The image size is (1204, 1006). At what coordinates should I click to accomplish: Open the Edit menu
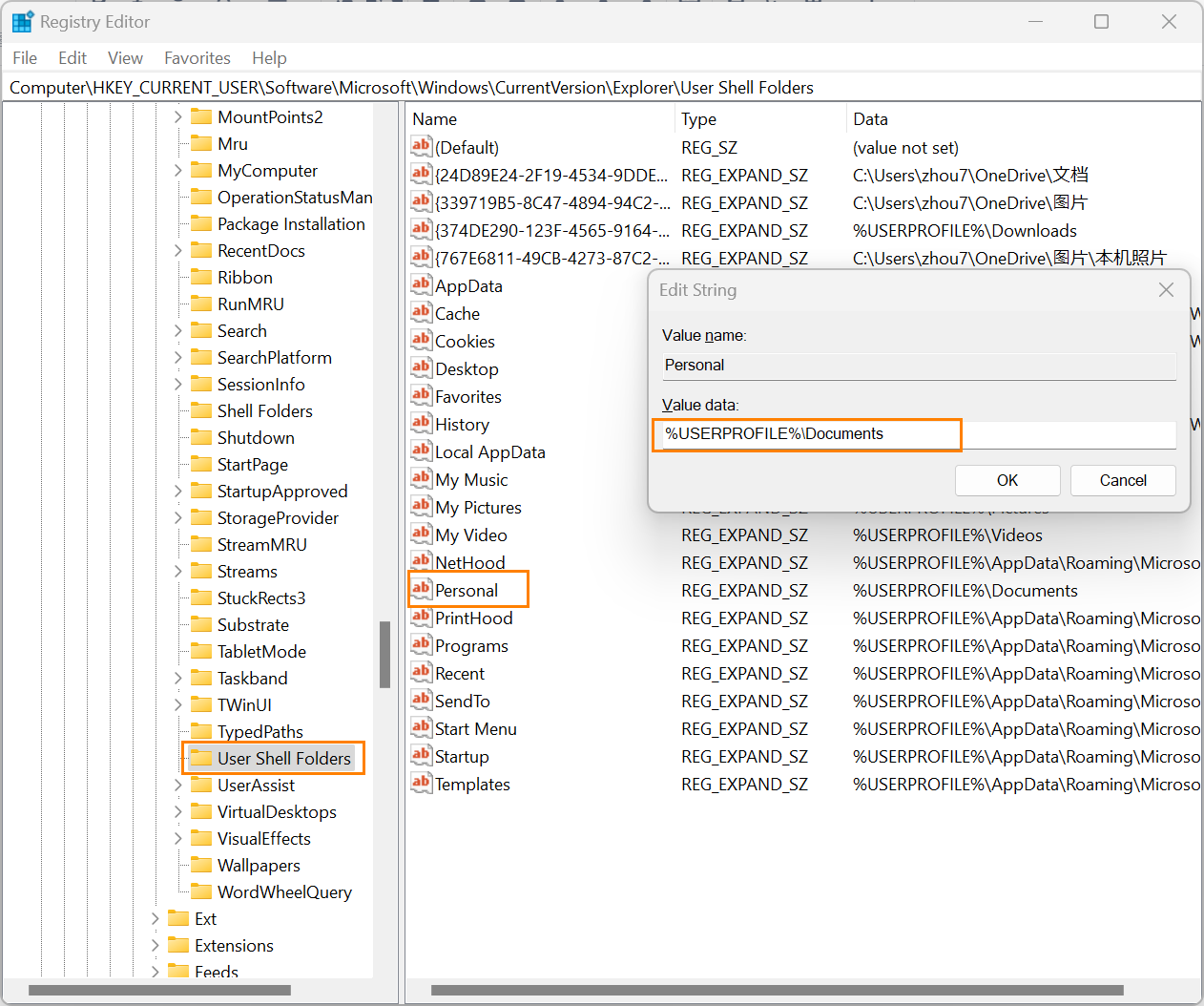tap(73, 58)
